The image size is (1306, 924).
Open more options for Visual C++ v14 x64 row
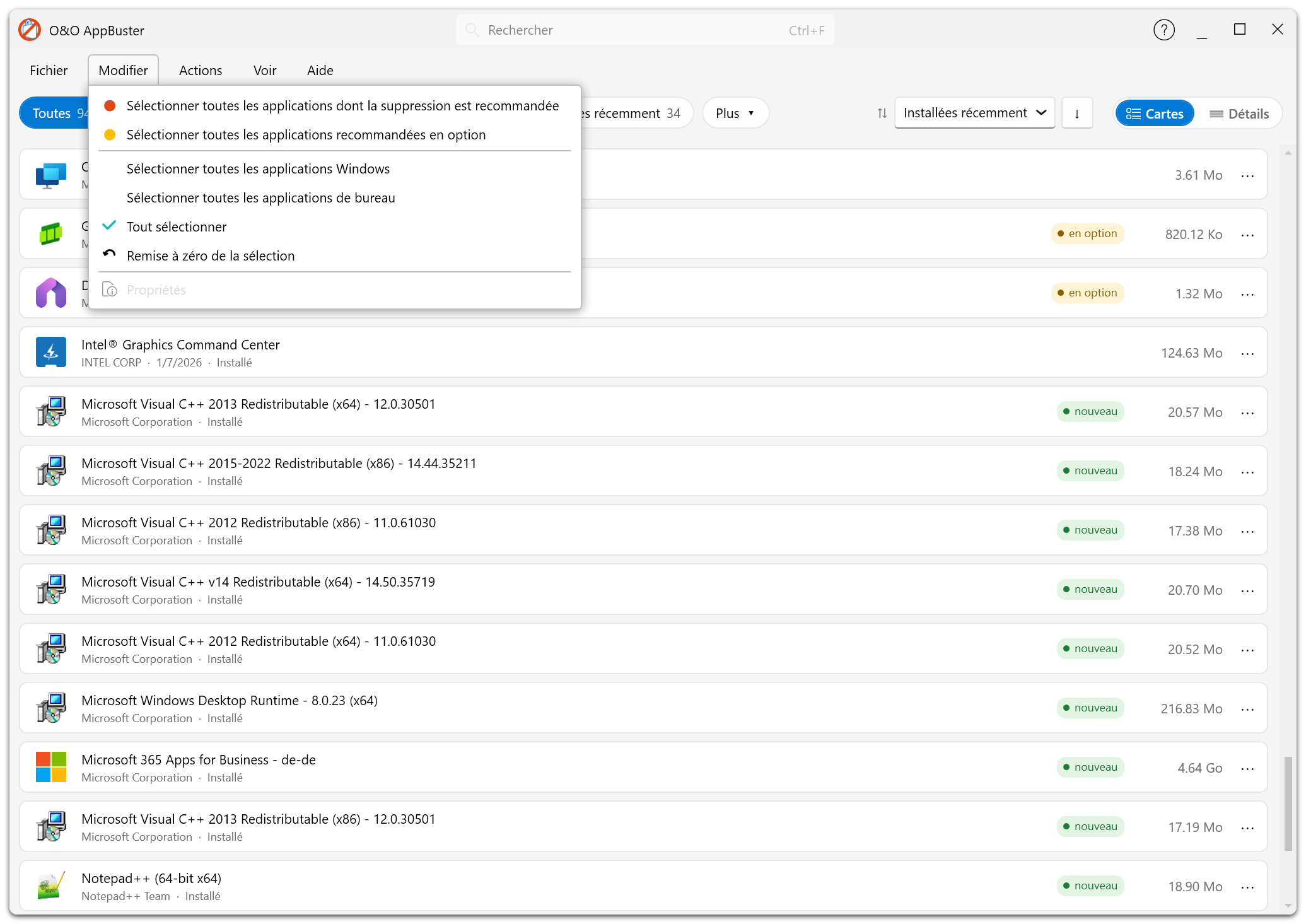click(1247, 590)
